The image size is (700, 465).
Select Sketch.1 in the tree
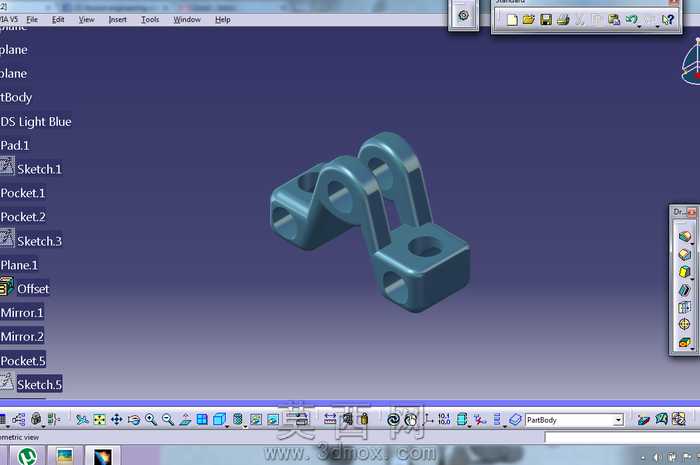[x=39, y=169]
